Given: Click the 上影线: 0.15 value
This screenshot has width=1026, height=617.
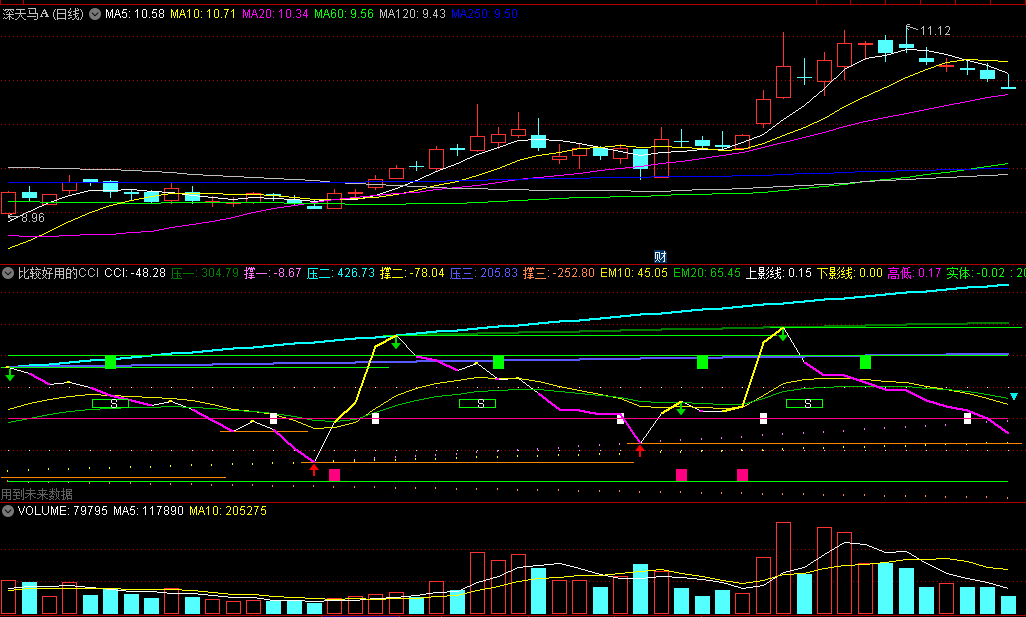Looking at the screenshot, I should tap(779, 273).
